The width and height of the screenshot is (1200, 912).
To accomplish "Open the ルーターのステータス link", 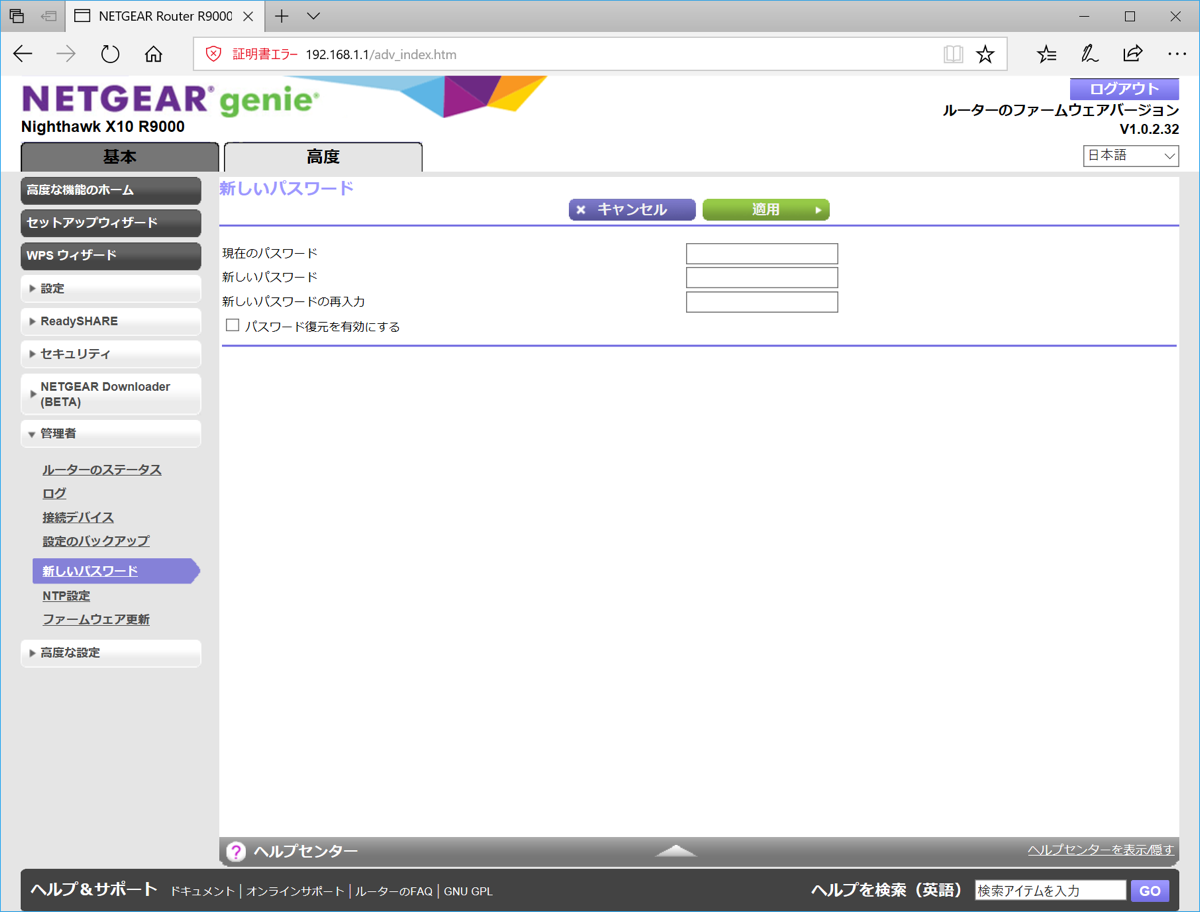I will pyautogui.click(x=101, y=470).
